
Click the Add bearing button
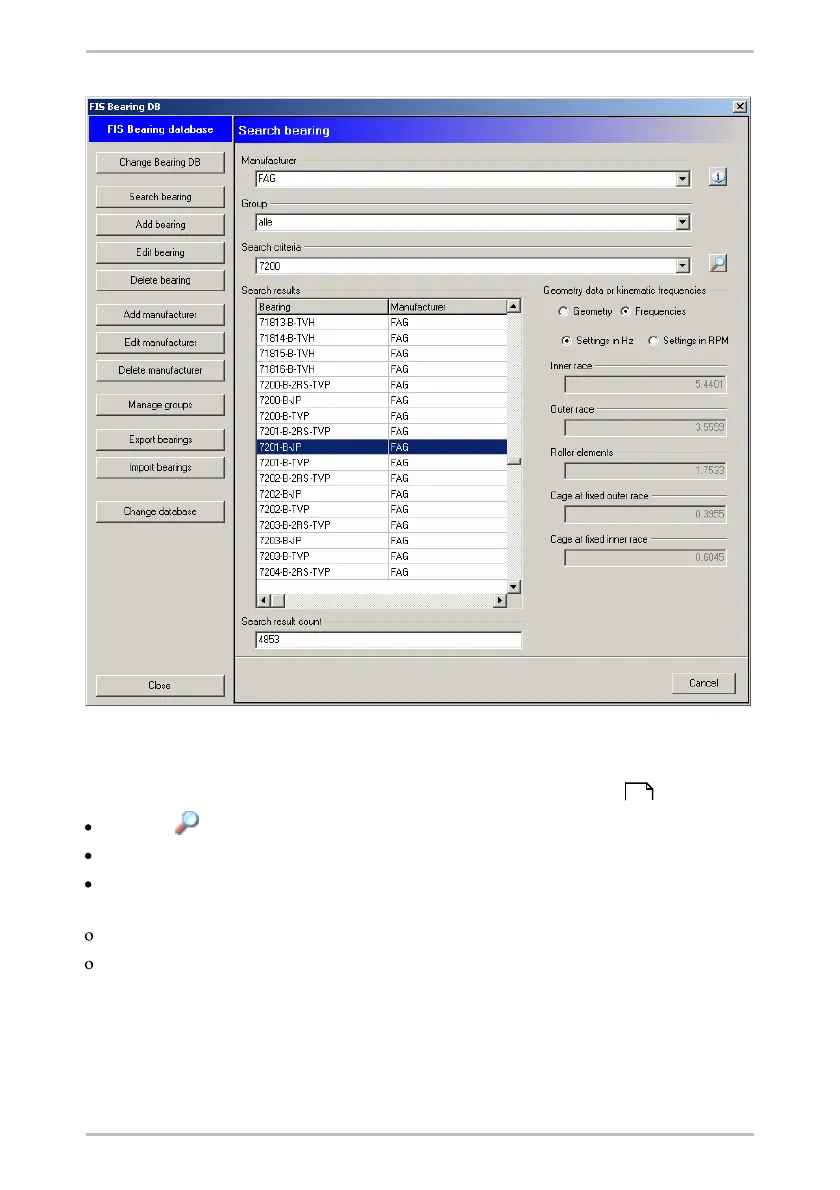click(160, 225)
